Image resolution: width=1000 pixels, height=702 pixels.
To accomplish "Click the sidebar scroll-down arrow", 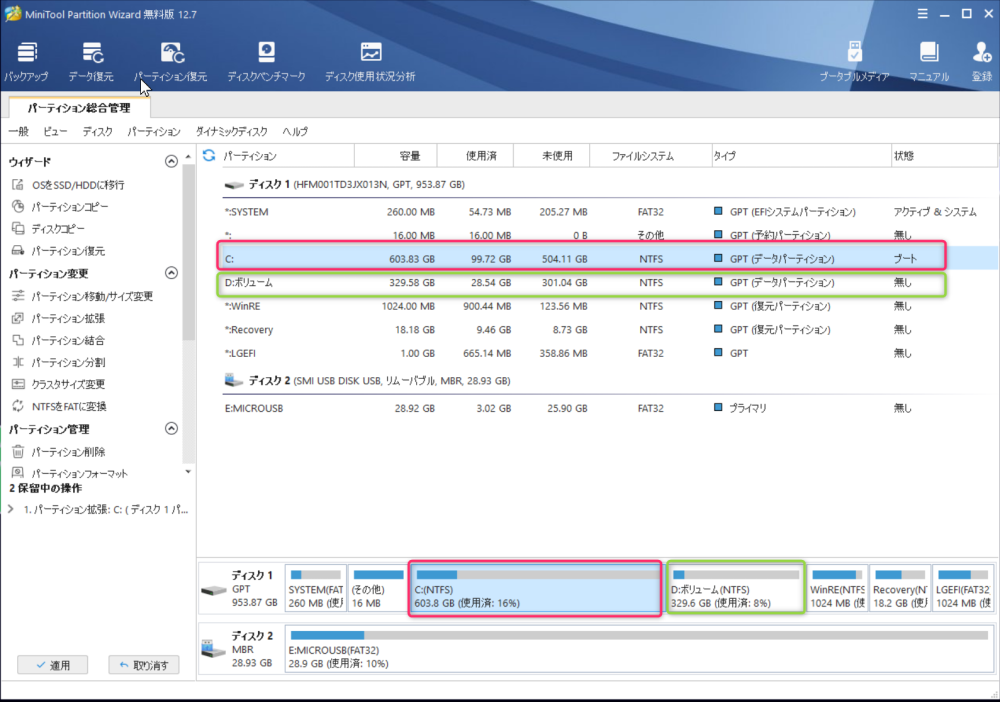I will [188, 472].
